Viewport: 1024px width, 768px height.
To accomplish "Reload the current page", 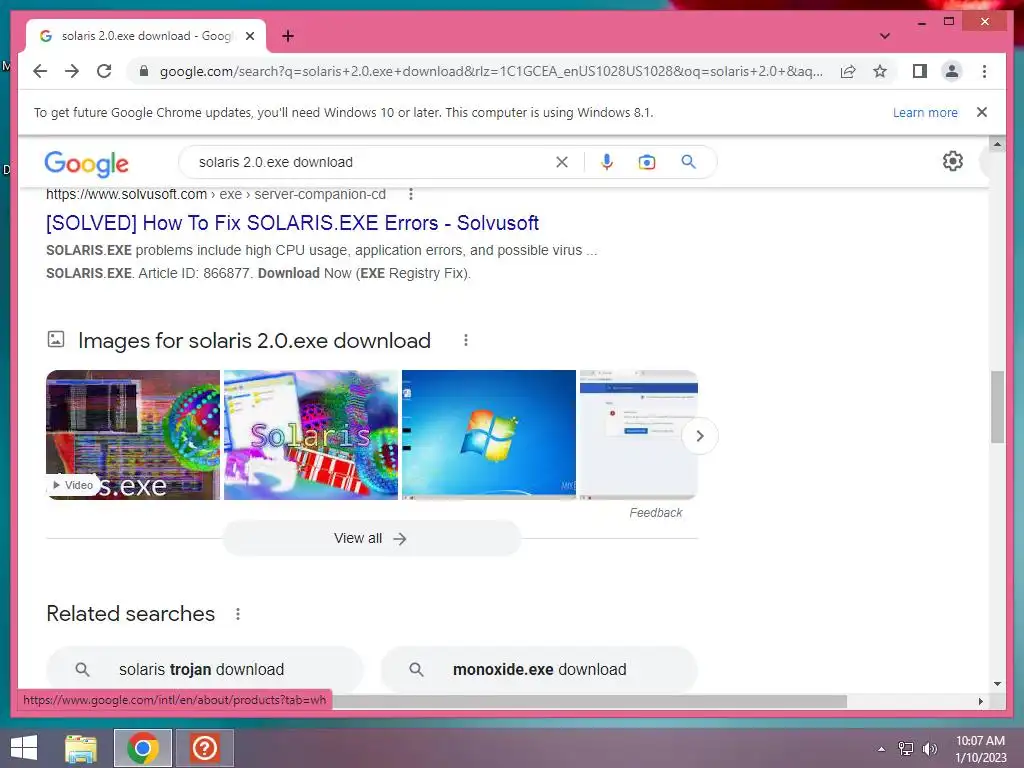I will [104, 71].
